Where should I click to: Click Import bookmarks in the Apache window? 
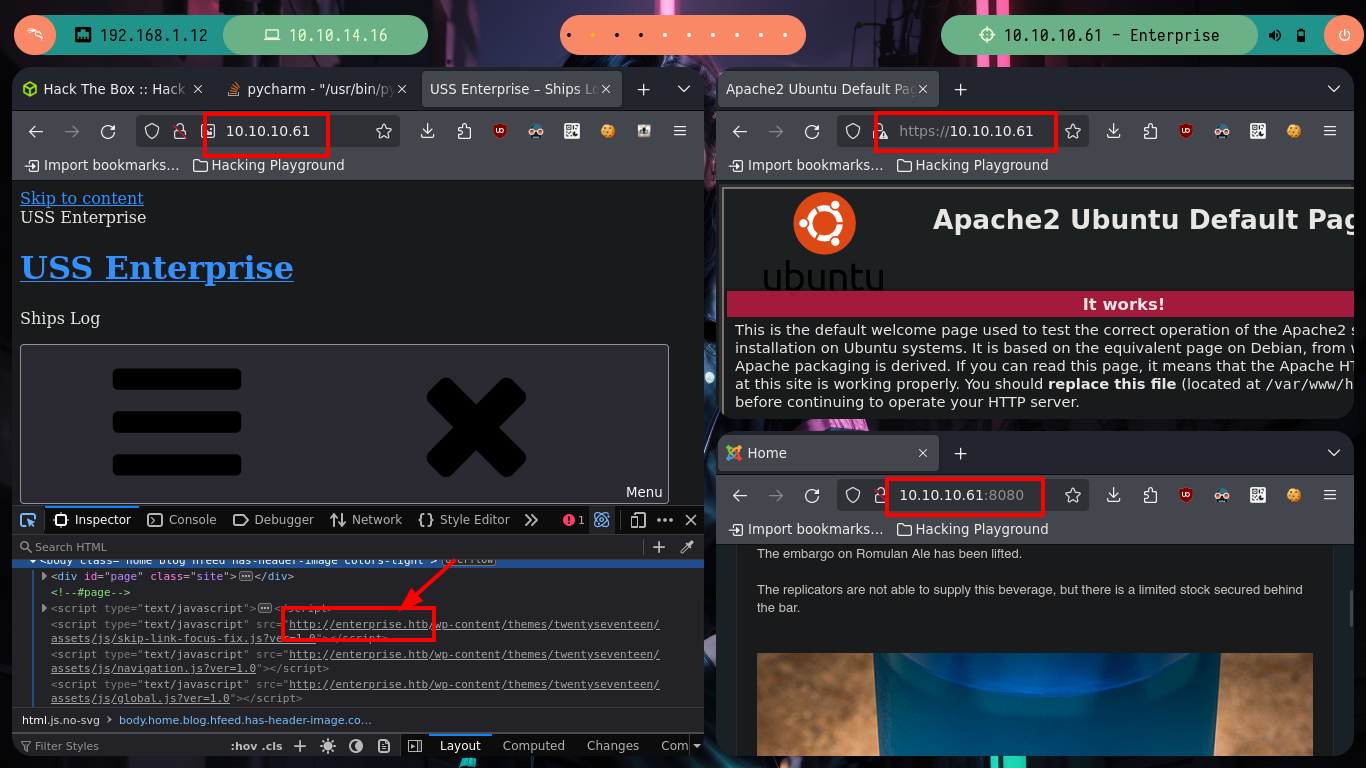pyautogui.click(x=806, y=165)
